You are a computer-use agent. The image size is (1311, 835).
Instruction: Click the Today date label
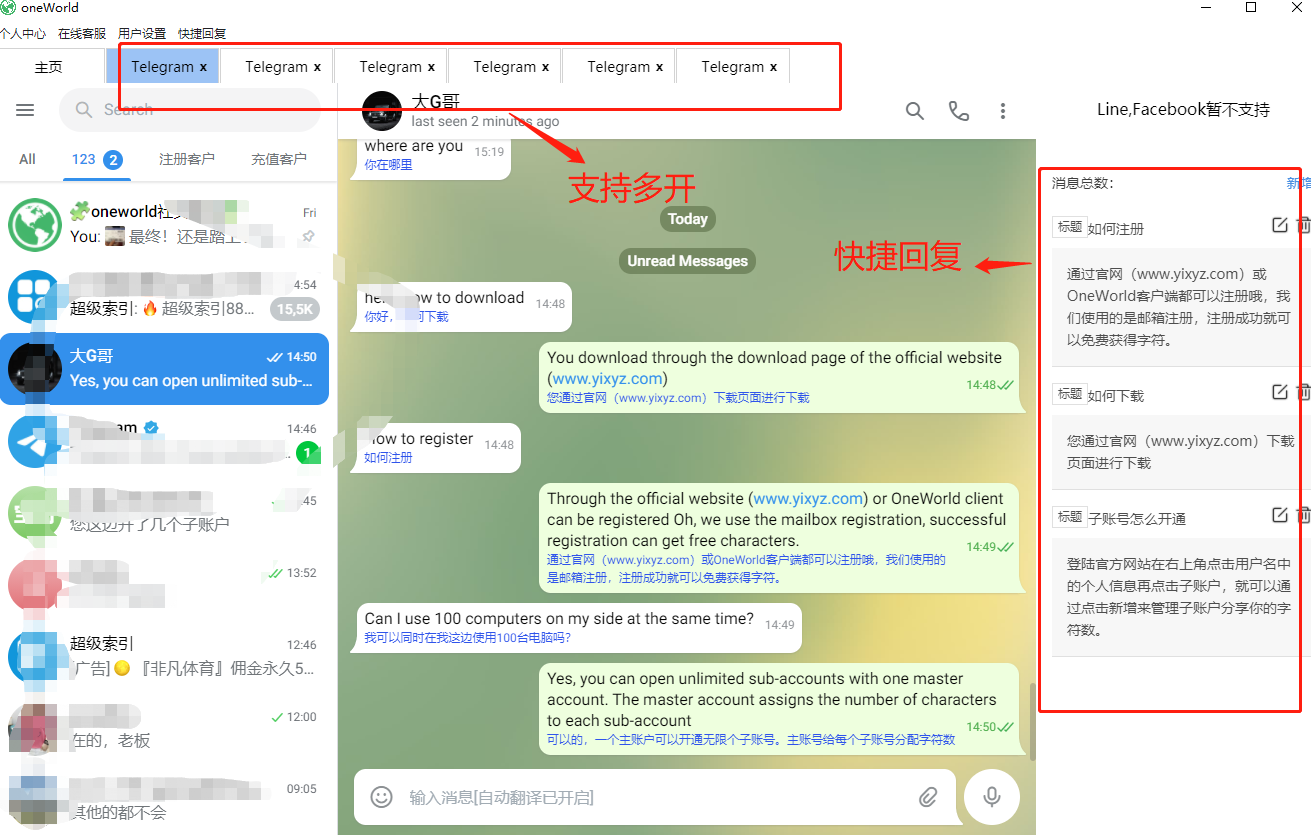(688, 219)
